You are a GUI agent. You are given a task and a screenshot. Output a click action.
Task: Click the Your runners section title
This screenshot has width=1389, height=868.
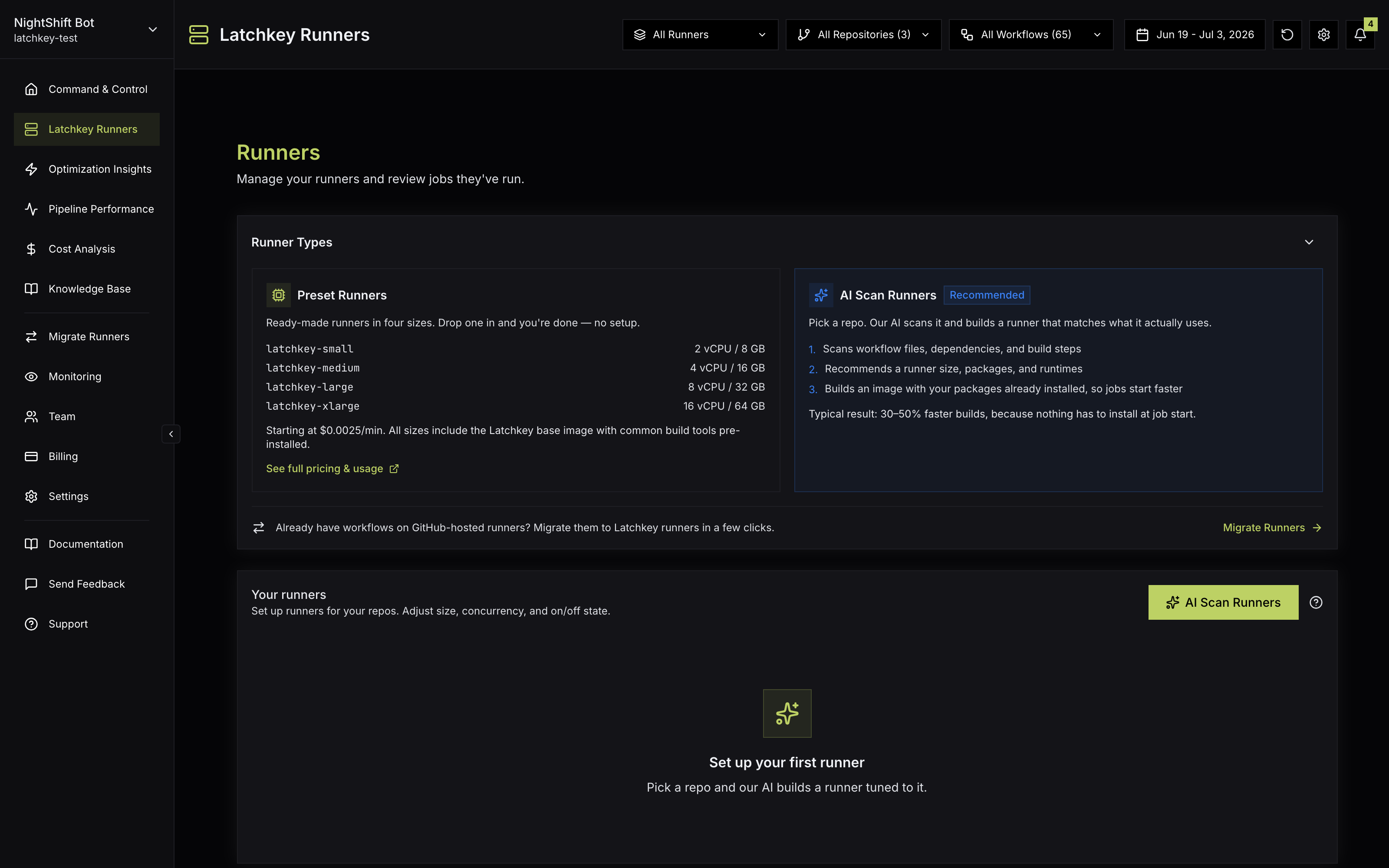(x=289, y=595)
